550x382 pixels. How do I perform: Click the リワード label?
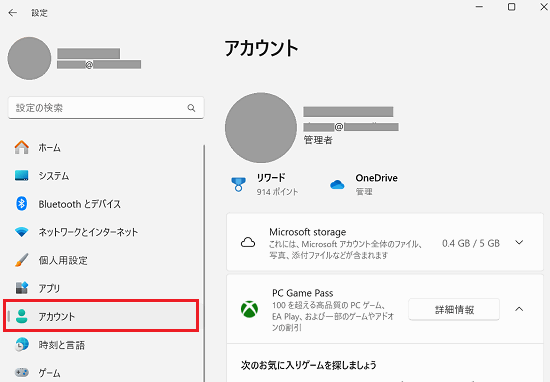point(271,178)
